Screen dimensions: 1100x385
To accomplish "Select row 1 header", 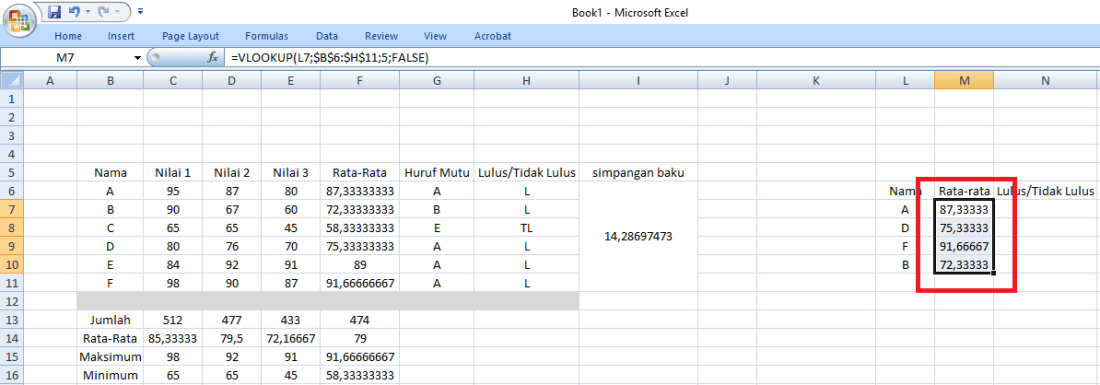I will [x=11, y=98].
